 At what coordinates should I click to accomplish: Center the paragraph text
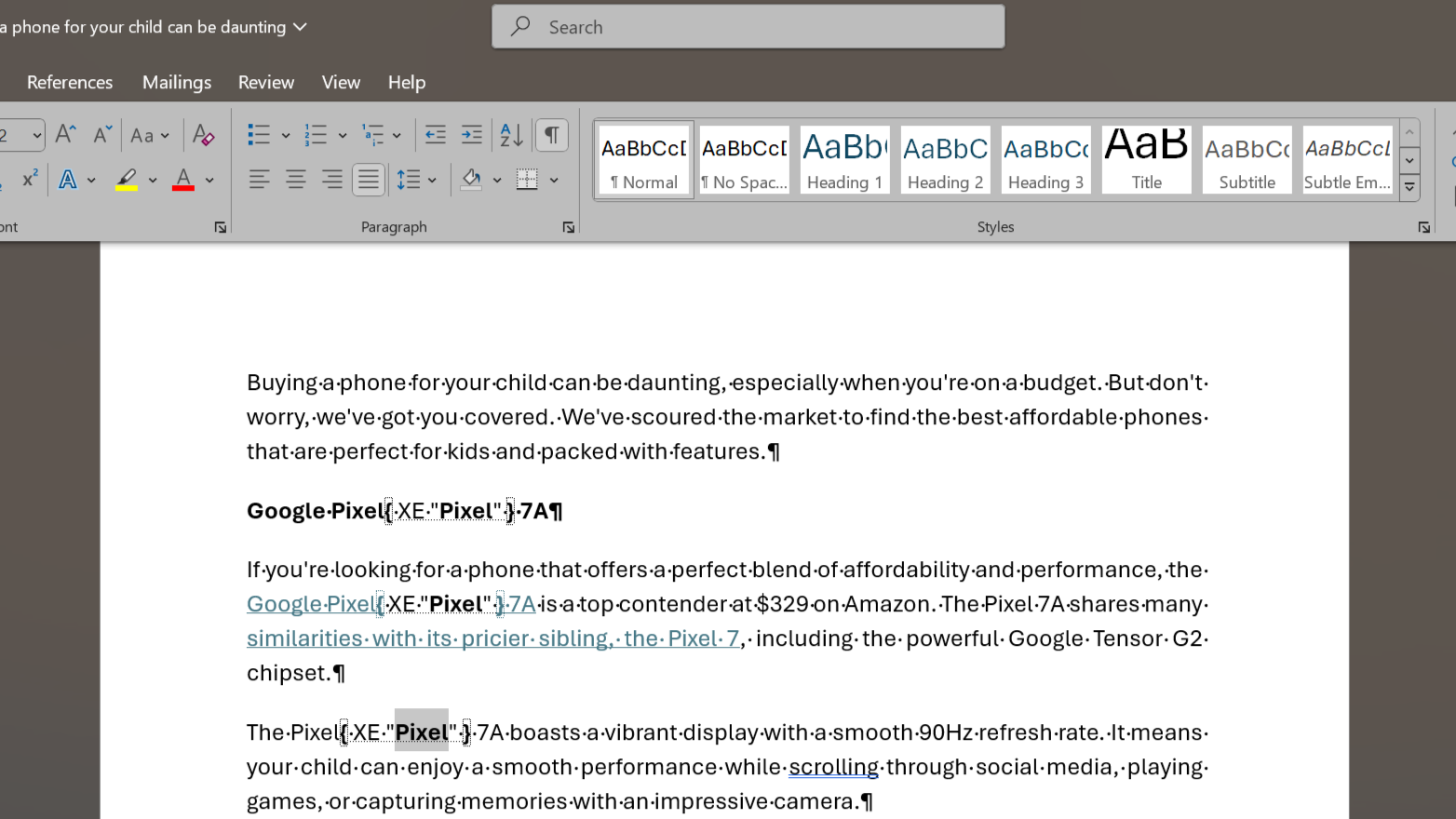coord(296,179)
